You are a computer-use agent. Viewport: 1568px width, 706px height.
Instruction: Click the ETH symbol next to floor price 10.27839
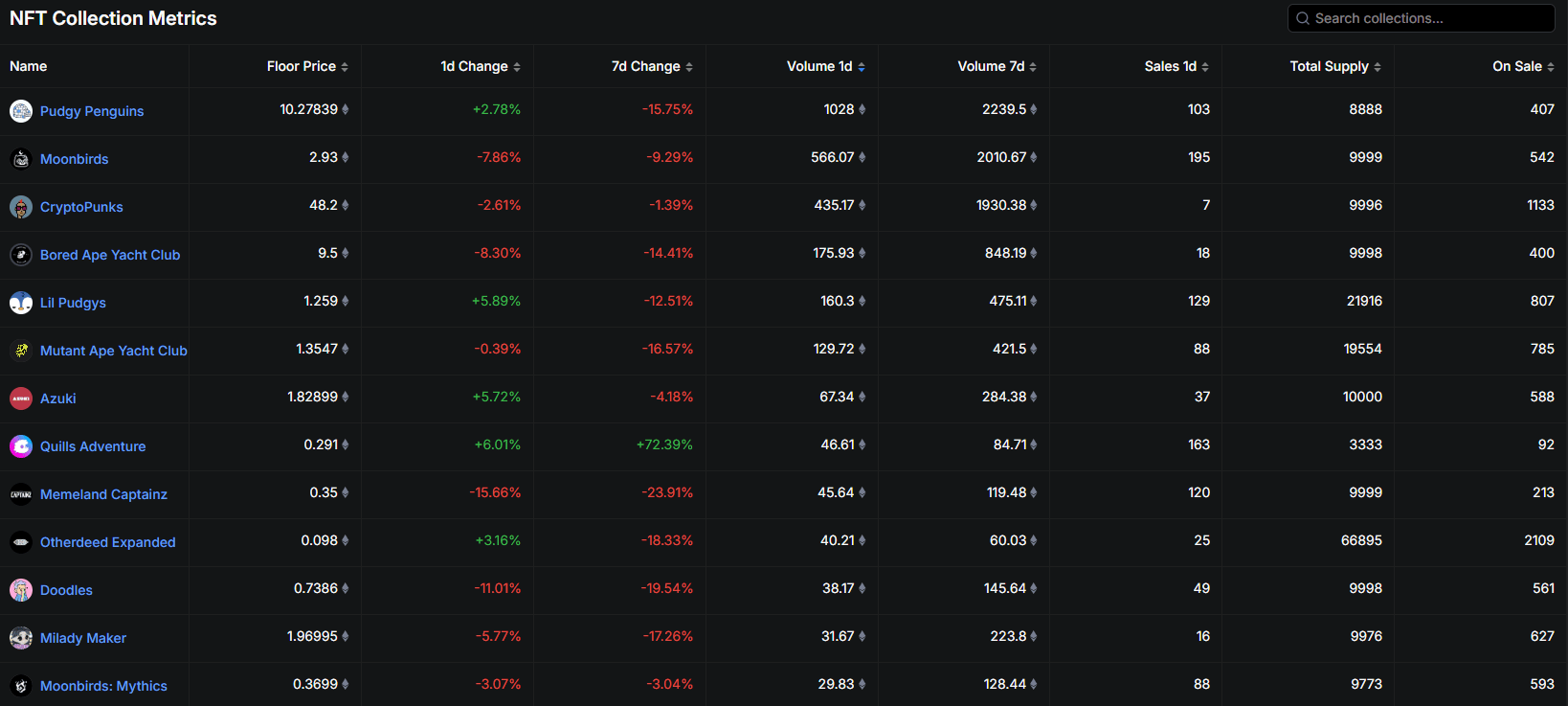(346, 109)
